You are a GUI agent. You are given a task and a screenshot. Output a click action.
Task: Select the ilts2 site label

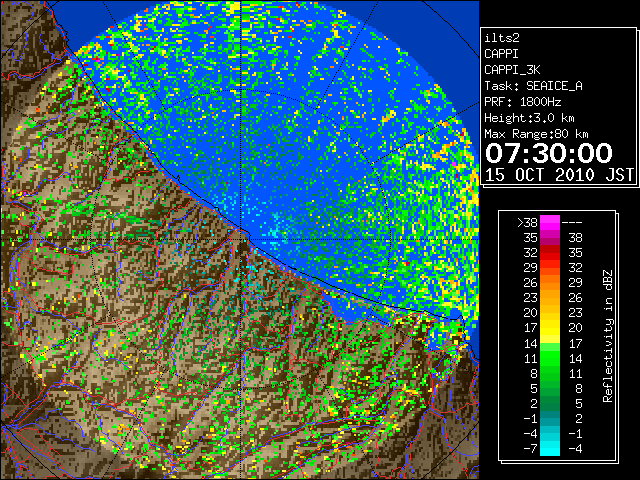pos(502,38)
